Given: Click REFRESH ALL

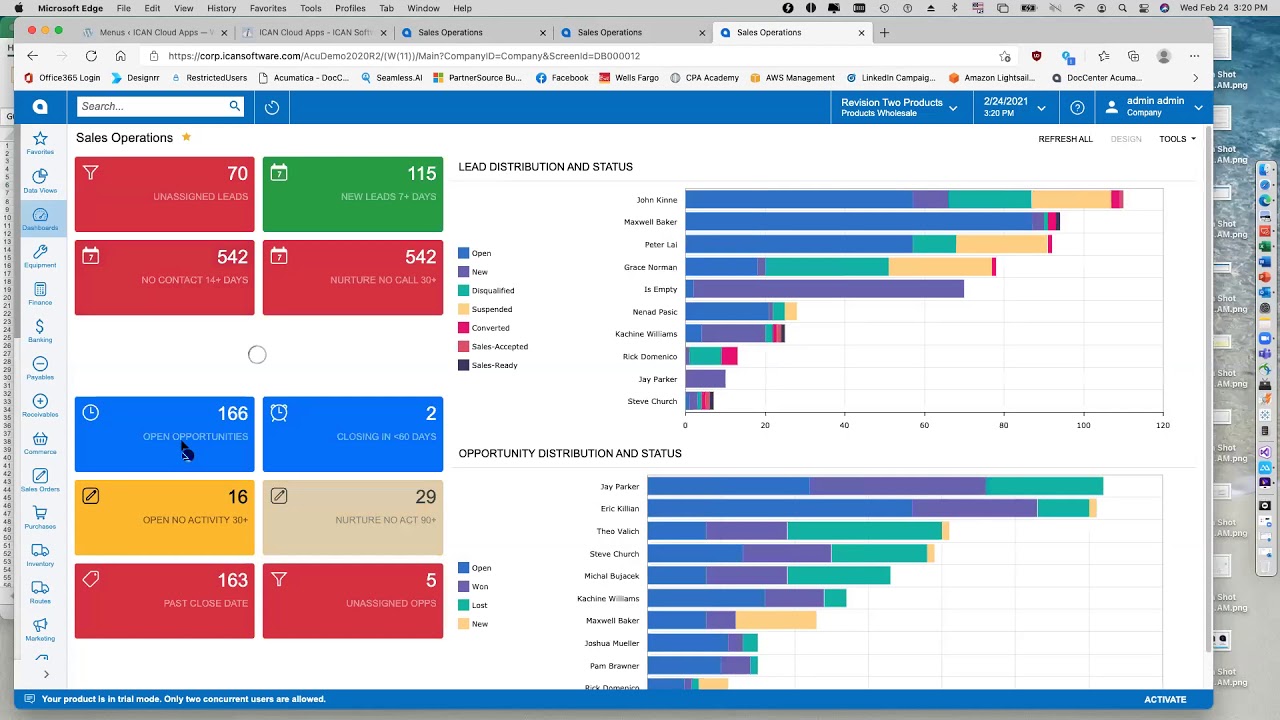Looking at the screenshot, I should 1065,139.
